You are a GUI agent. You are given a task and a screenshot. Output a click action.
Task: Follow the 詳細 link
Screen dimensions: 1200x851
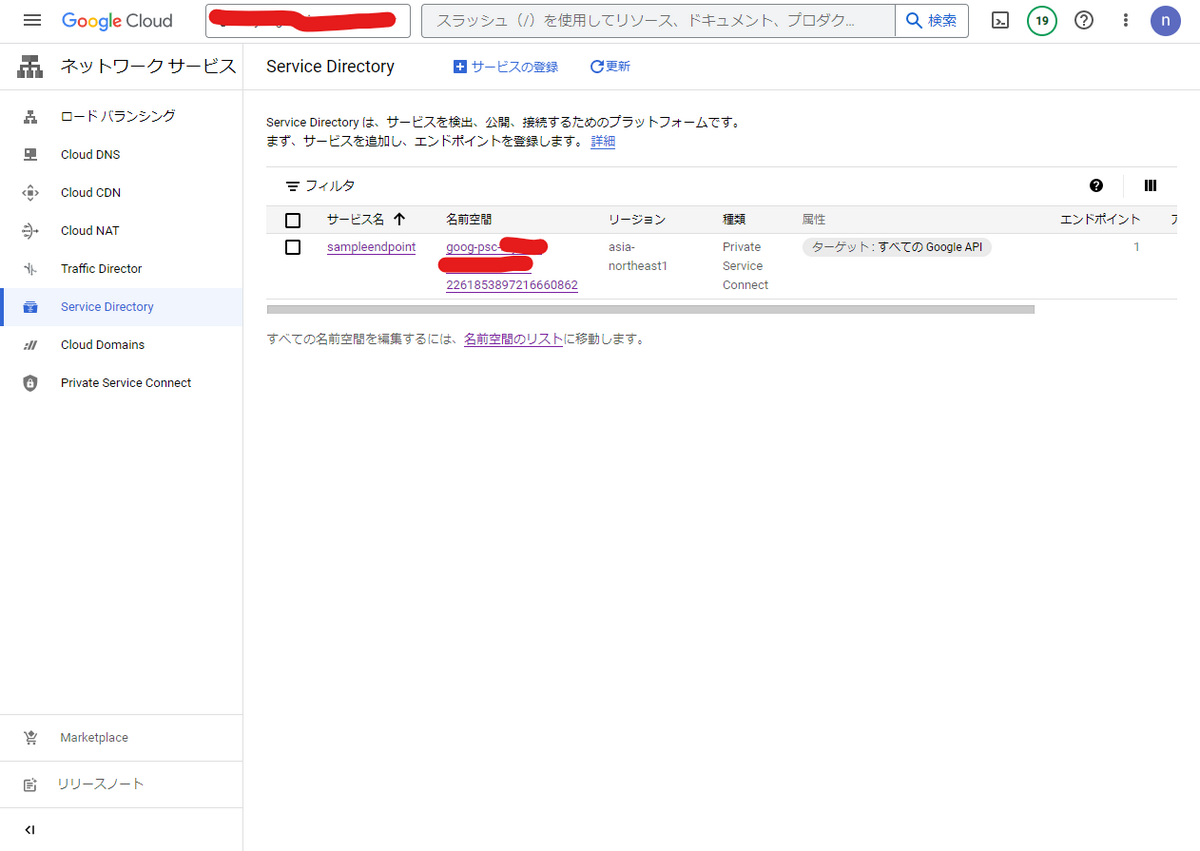coord(603,142)
